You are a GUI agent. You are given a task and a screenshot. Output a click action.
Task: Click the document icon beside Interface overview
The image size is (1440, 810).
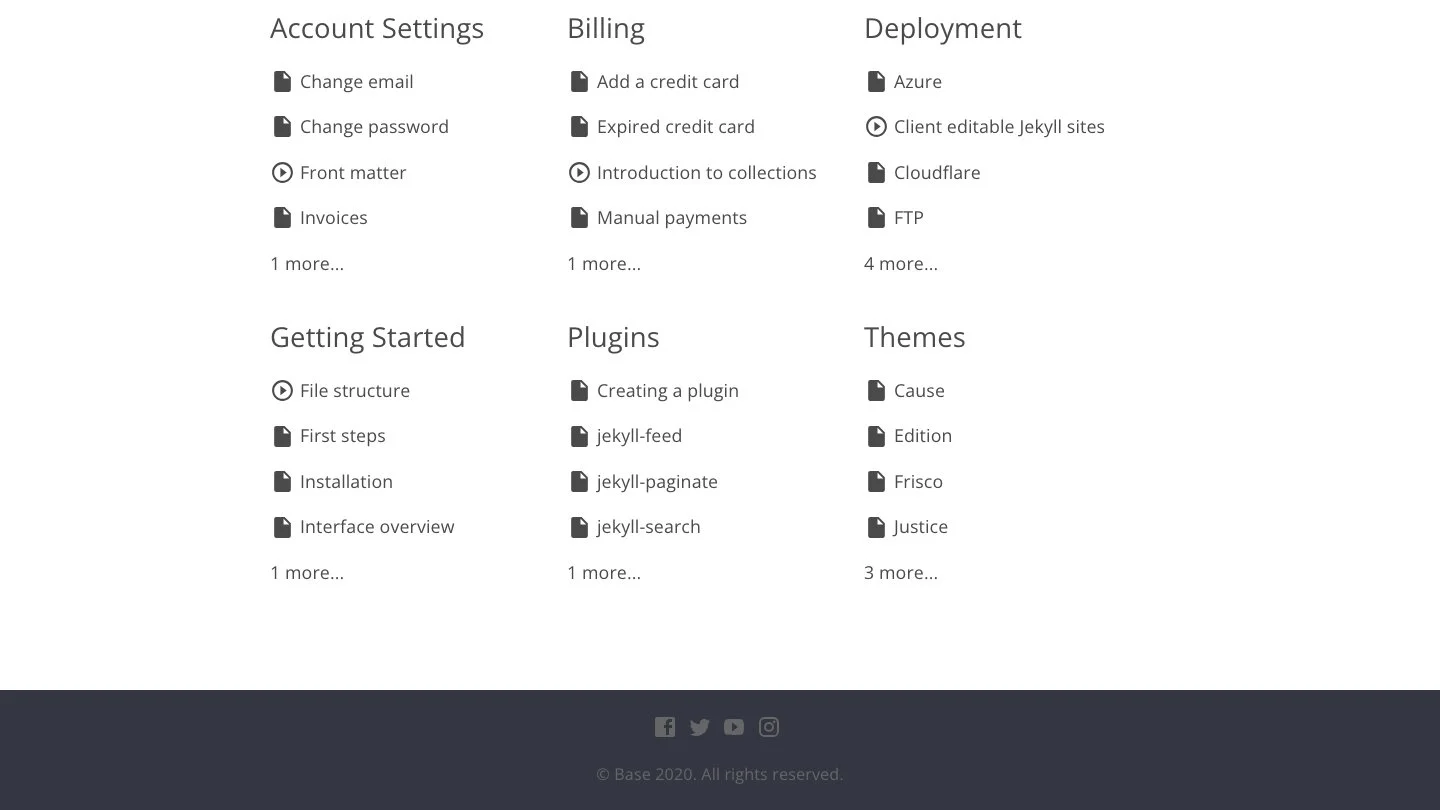pos(282,527)
